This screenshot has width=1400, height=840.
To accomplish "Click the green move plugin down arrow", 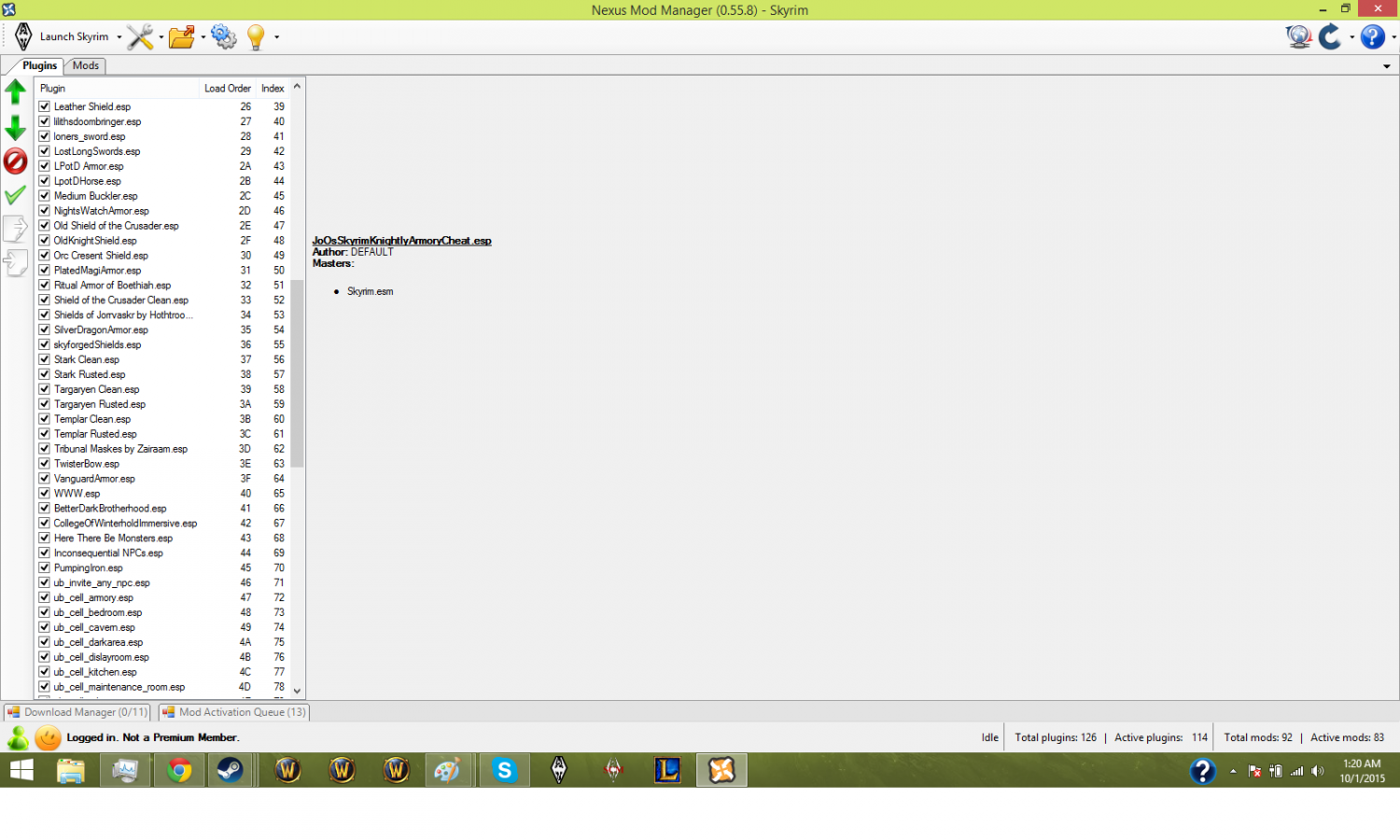I will click(16, 127).
